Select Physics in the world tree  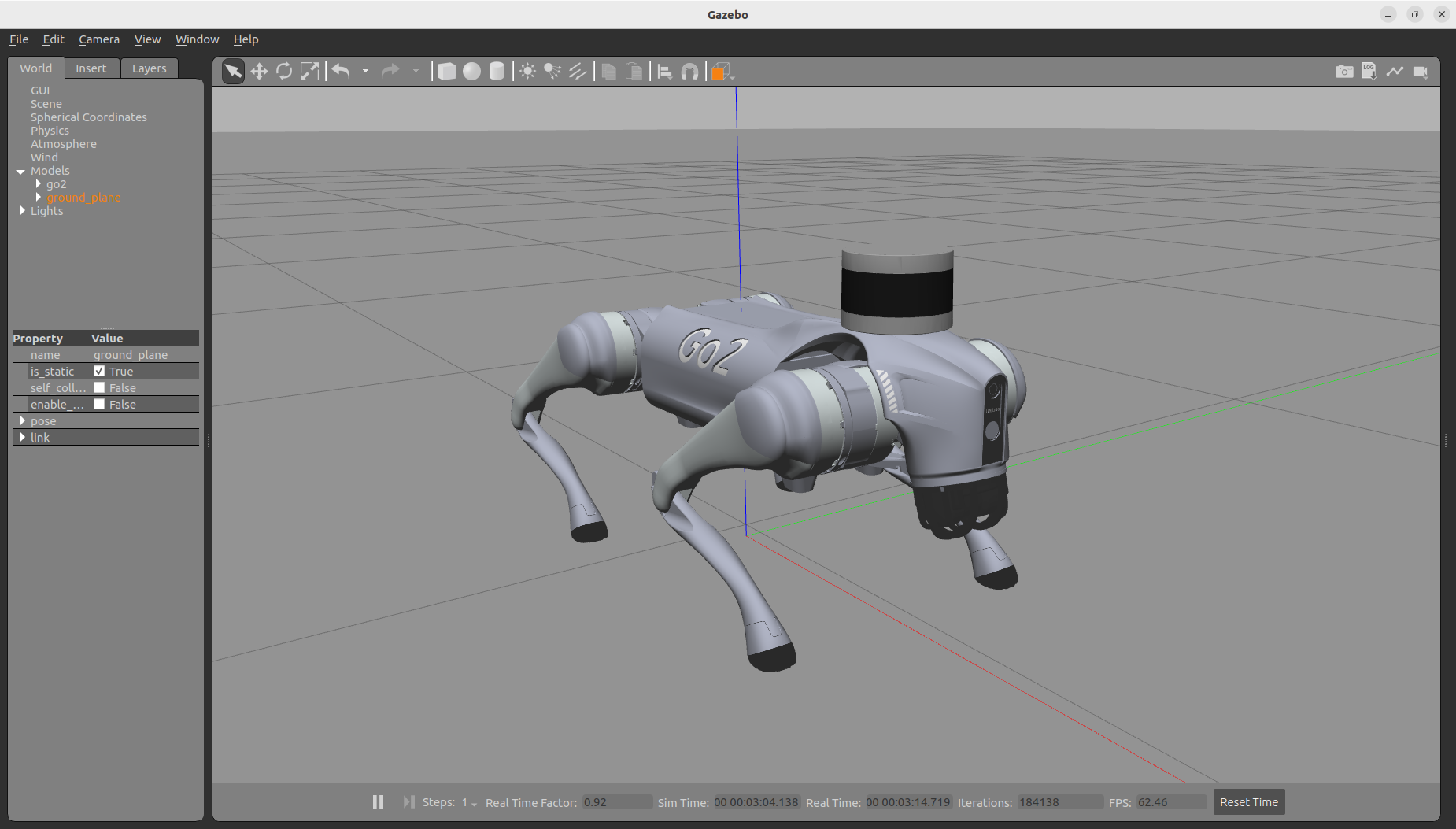pyautogui.click(x=50, y=131)
